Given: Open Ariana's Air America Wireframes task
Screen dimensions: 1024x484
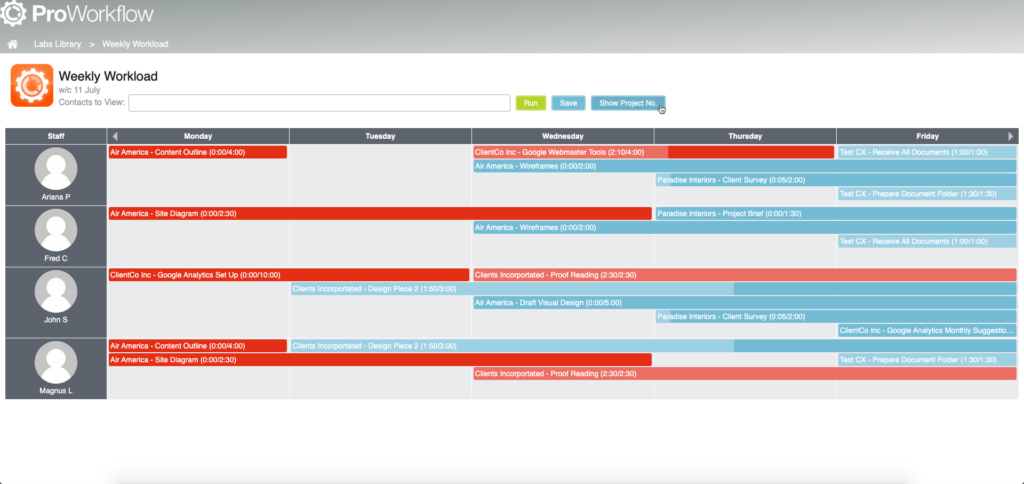Looking at the screenshot, I should (x=745, y=166).
